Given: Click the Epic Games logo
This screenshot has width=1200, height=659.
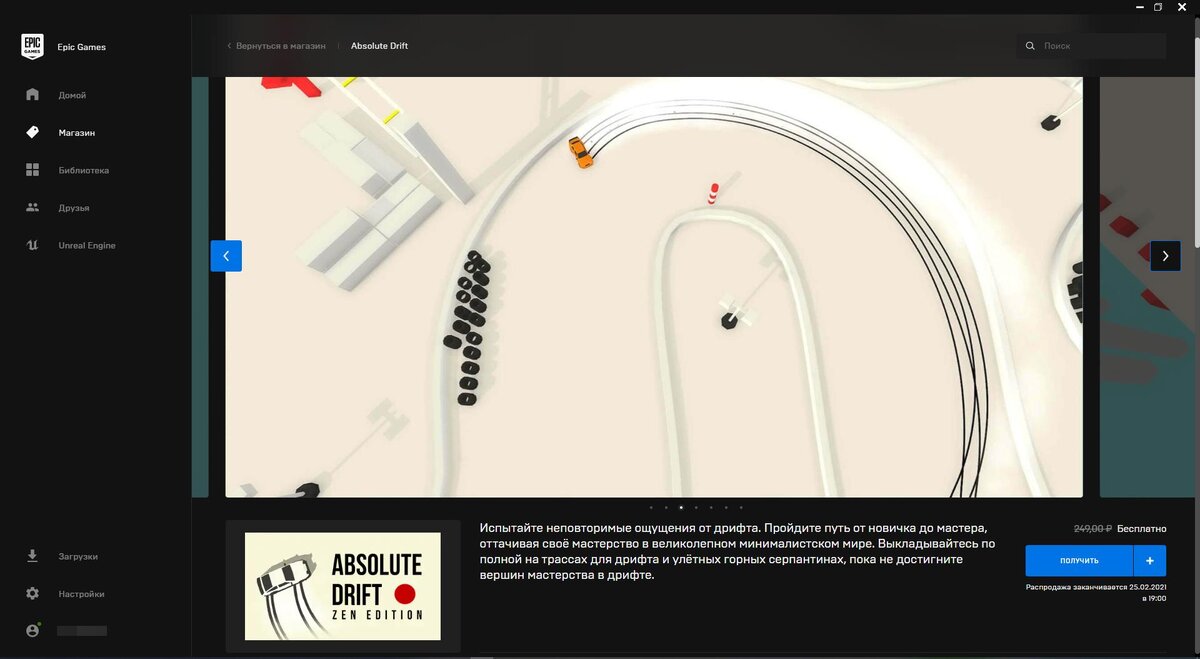Looking at the screenshot, I should pyautogui.click(x=33, y=46).
